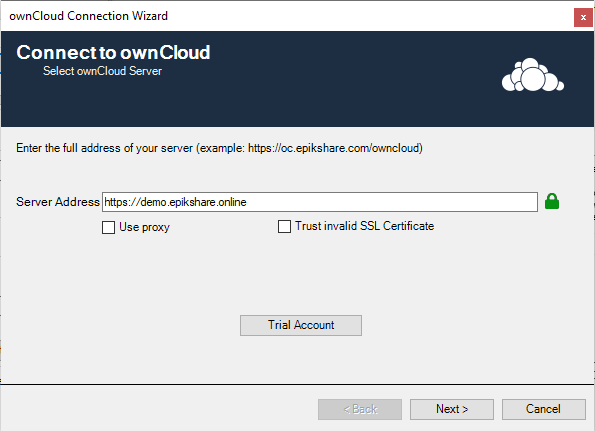Click the ownCloud cloud logo

click(x=532, y=75)
